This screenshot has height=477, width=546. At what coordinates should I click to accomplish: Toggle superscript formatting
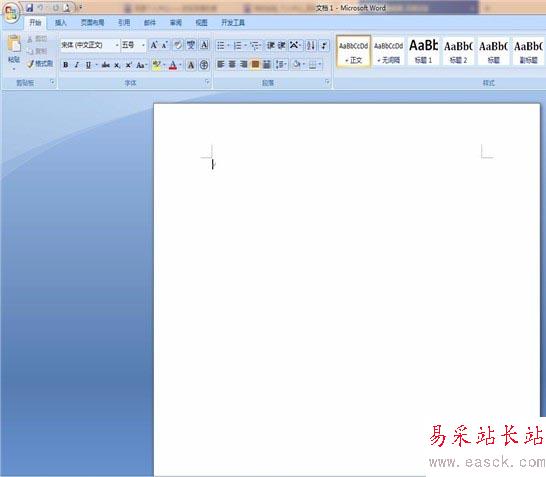129,65
